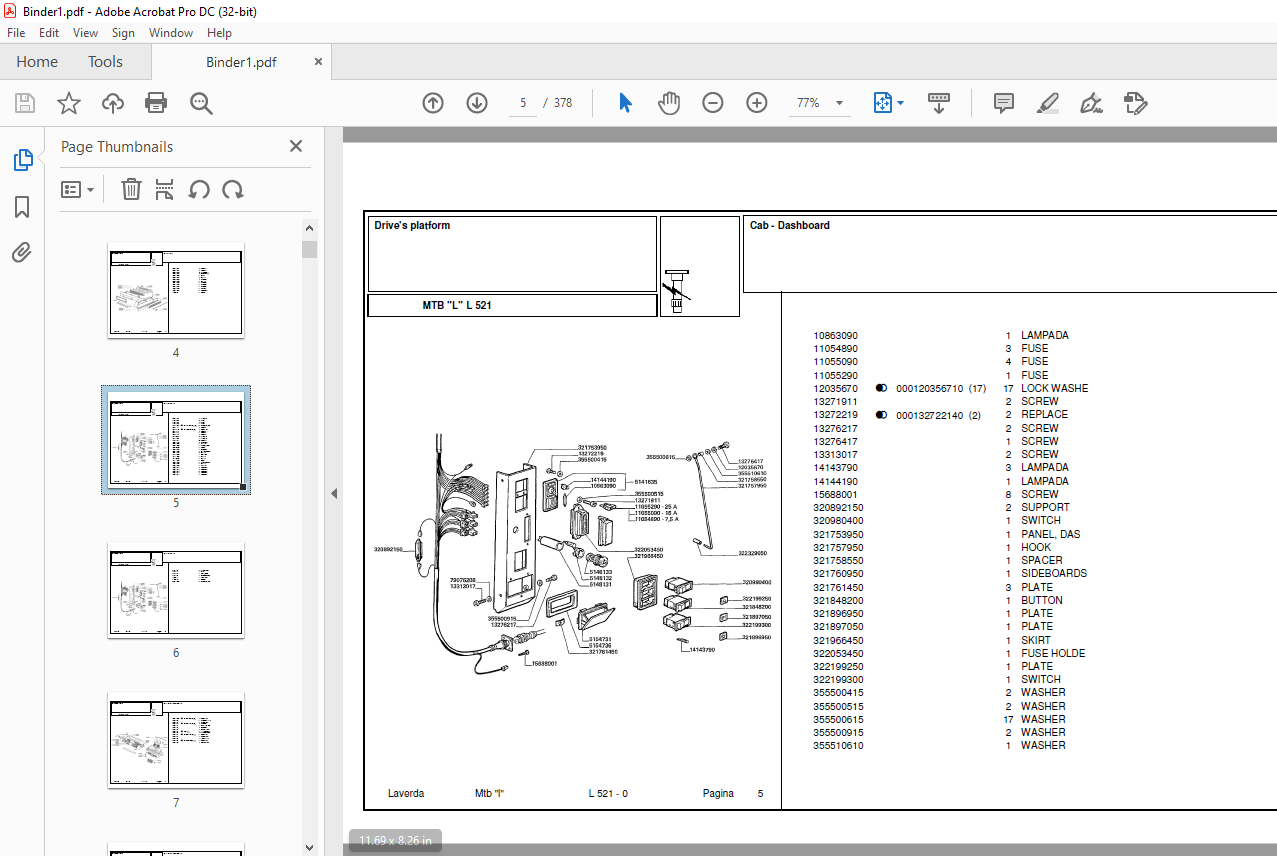This screenshot has width=1277, height=856.
Task: Switch to the Home tab
Action: (x=37, y=62)
